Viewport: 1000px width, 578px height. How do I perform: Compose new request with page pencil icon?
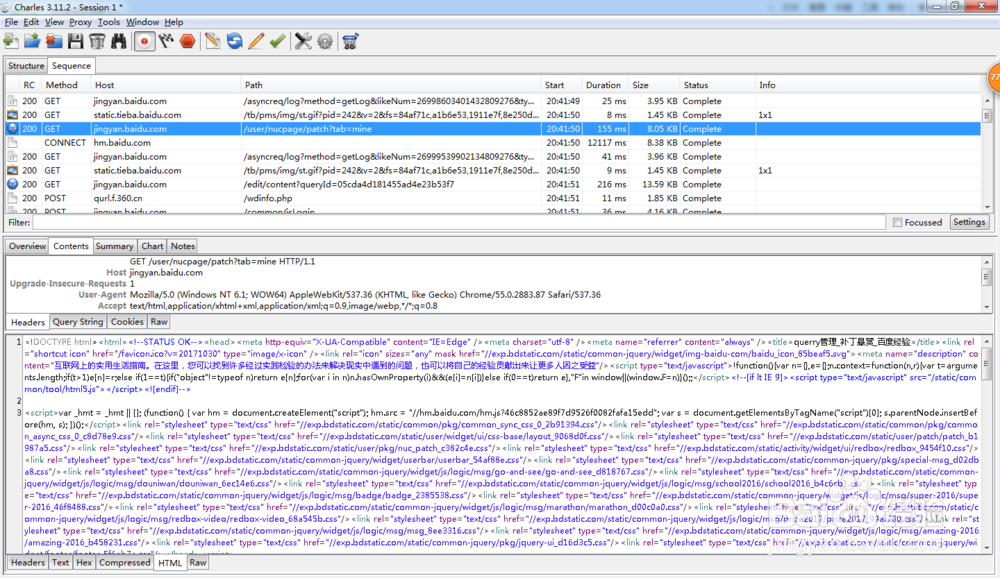point(212,41)
